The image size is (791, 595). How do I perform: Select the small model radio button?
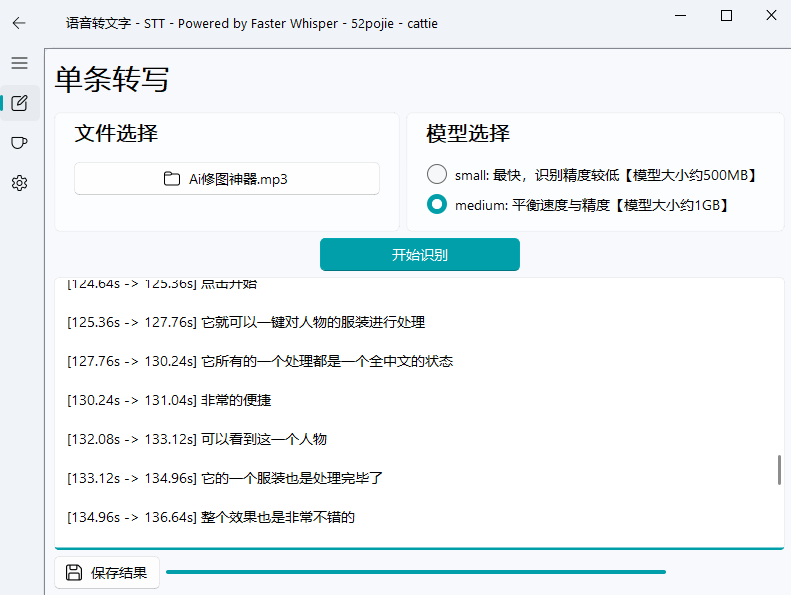coord(436,174)
